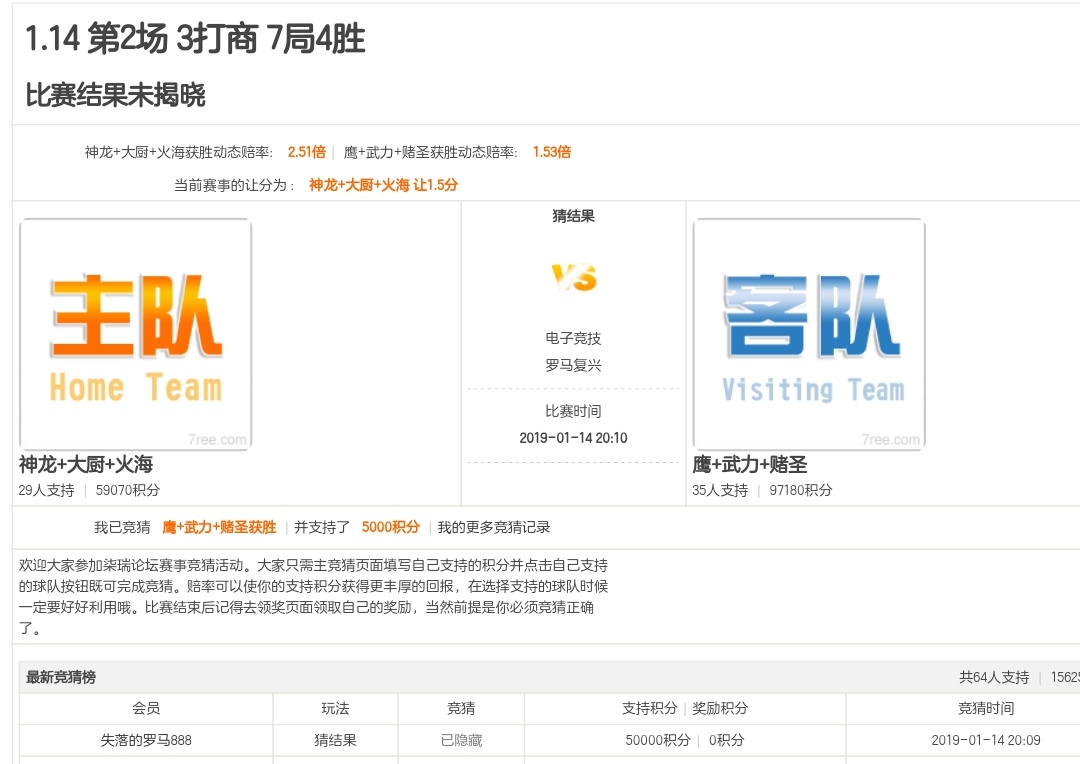
Task: Click the 玩法 column header
Action: point(335,708)
